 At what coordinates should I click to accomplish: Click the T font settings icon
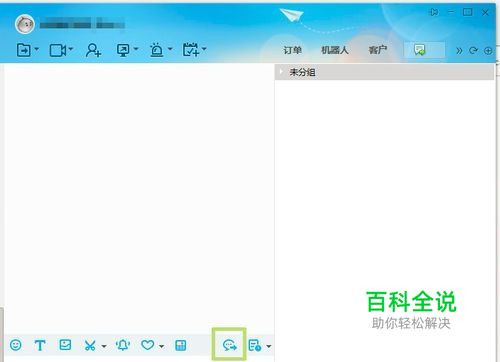point(40,345)
